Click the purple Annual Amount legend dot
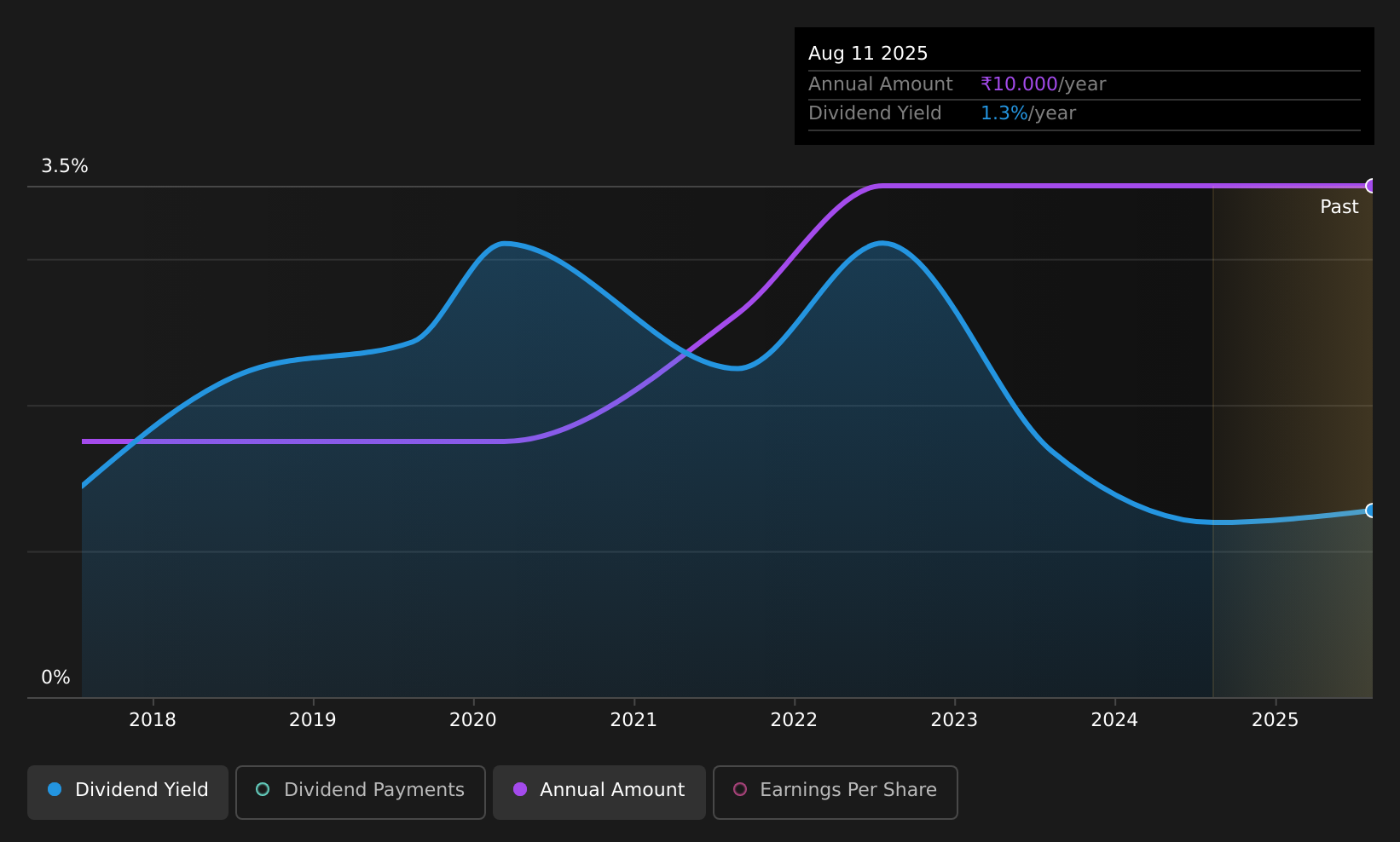Screen dimensions: 1400x842 click(520, 789)
